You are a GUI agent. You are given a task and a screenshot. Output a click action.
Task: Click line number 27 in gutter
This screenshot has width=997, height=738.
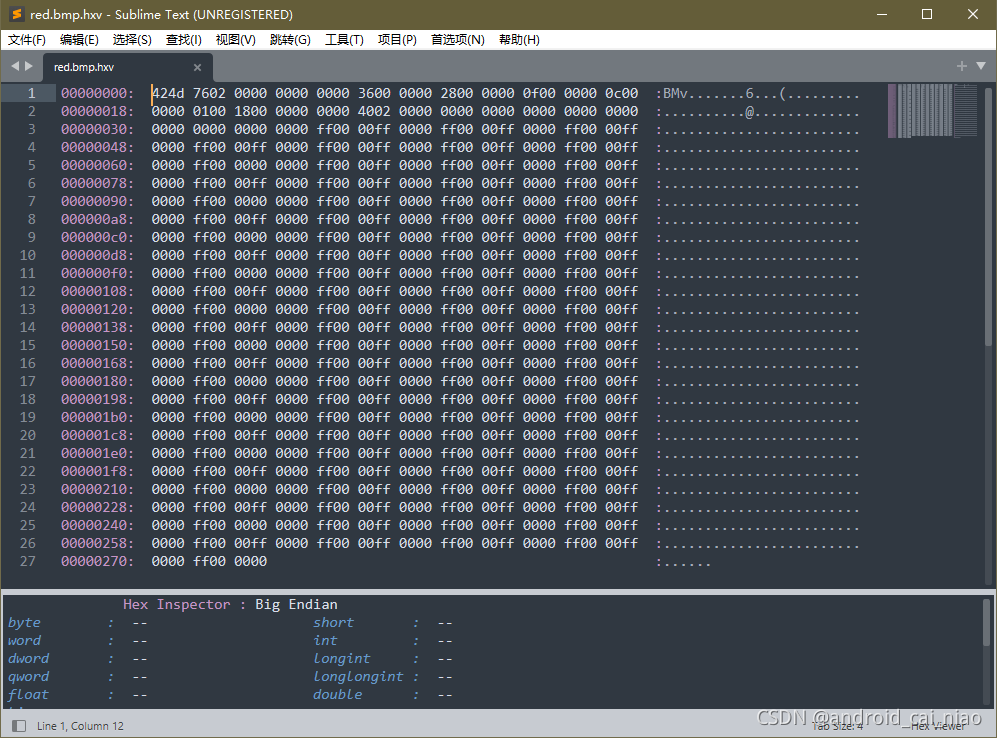click(27, 561)
